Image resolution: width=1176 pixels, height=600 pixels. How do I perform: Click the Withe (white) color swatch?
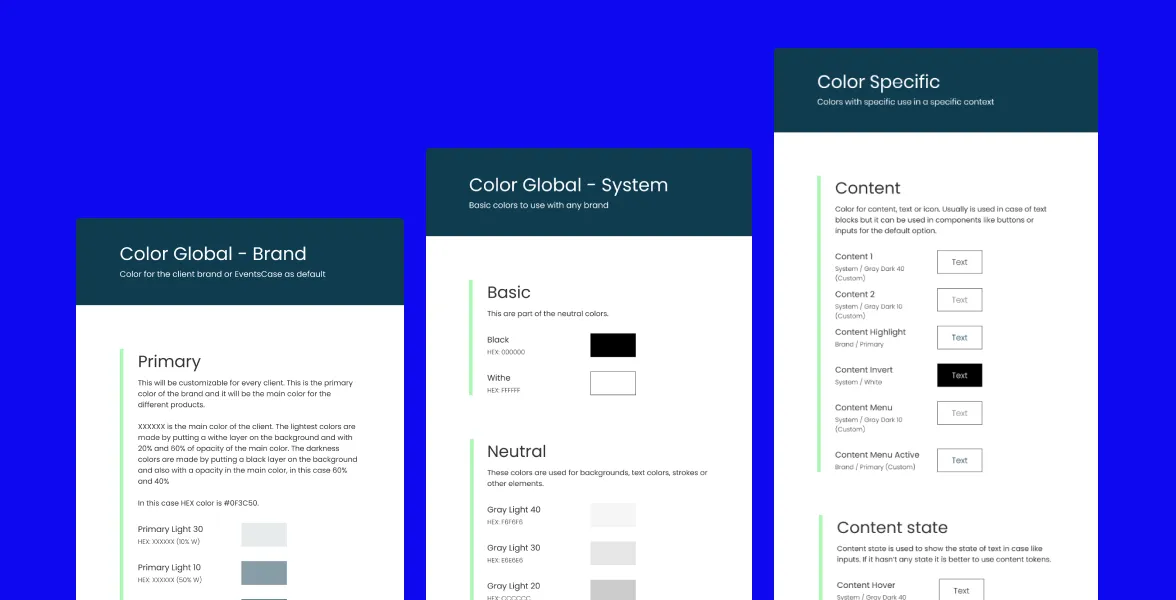[x=613, y=382]
